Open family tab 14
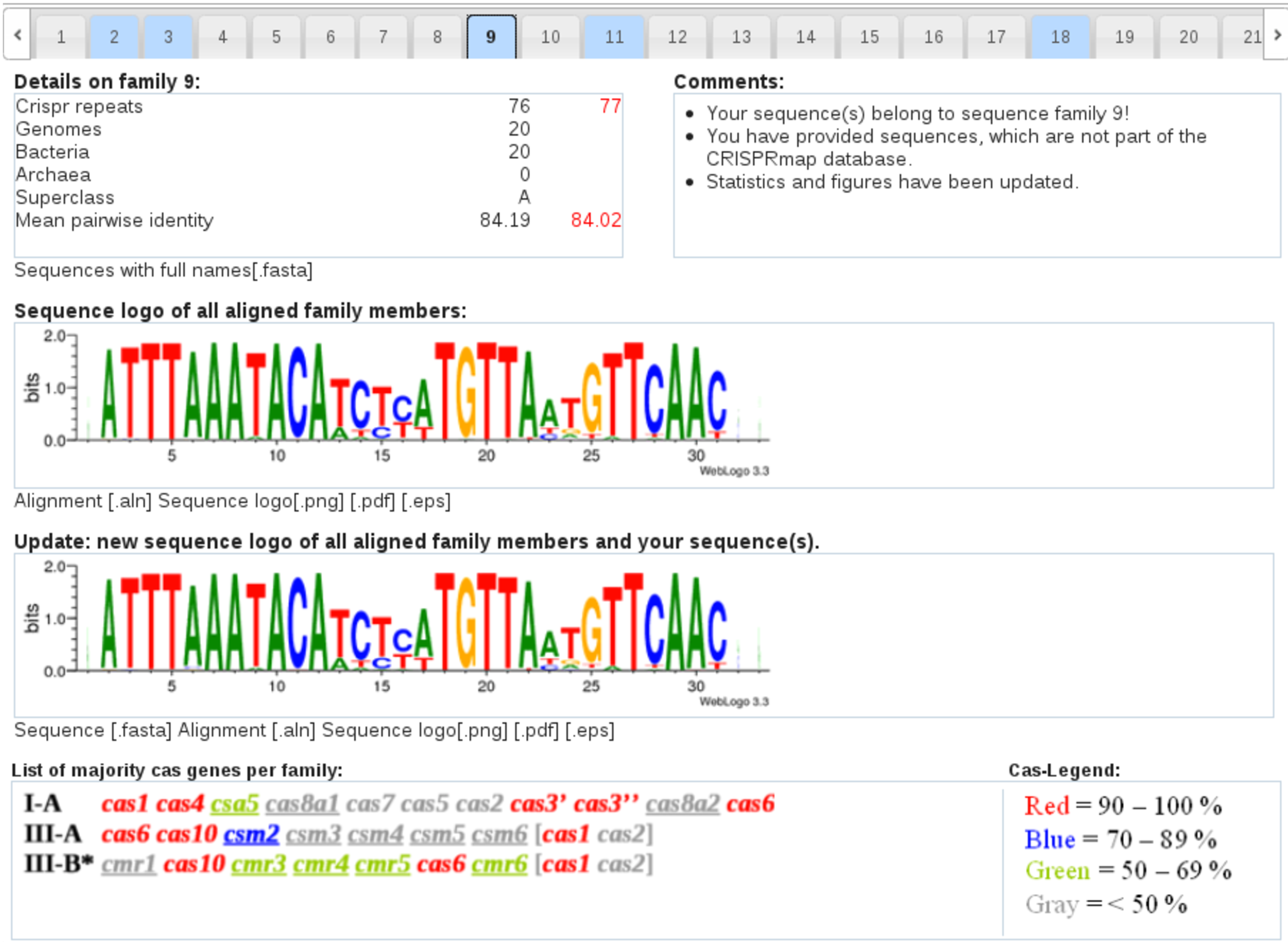The image size is (1288, 942). [x=806, y=37]
